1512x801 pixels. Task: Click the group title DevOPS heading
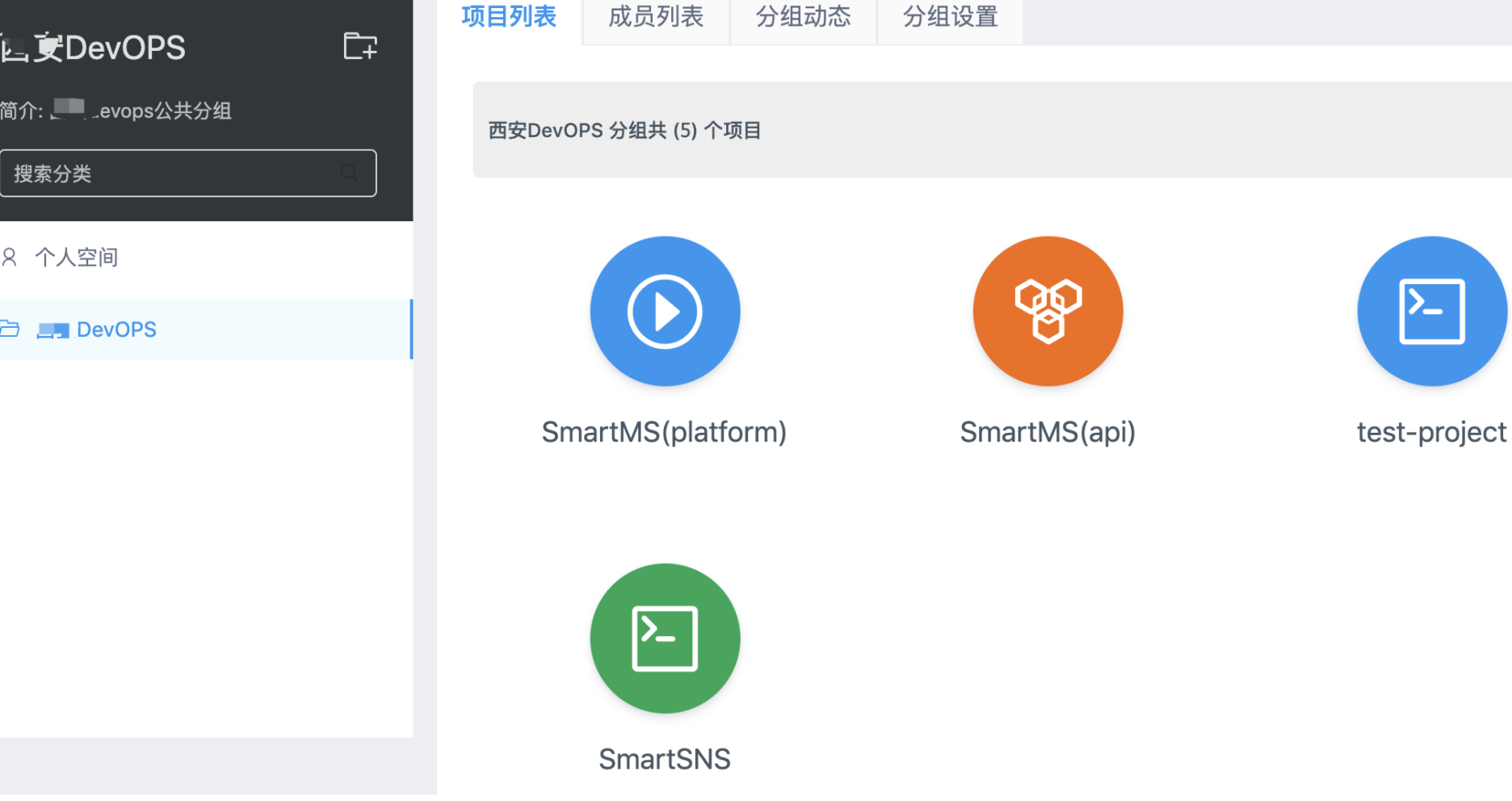(x=93, y=48)
